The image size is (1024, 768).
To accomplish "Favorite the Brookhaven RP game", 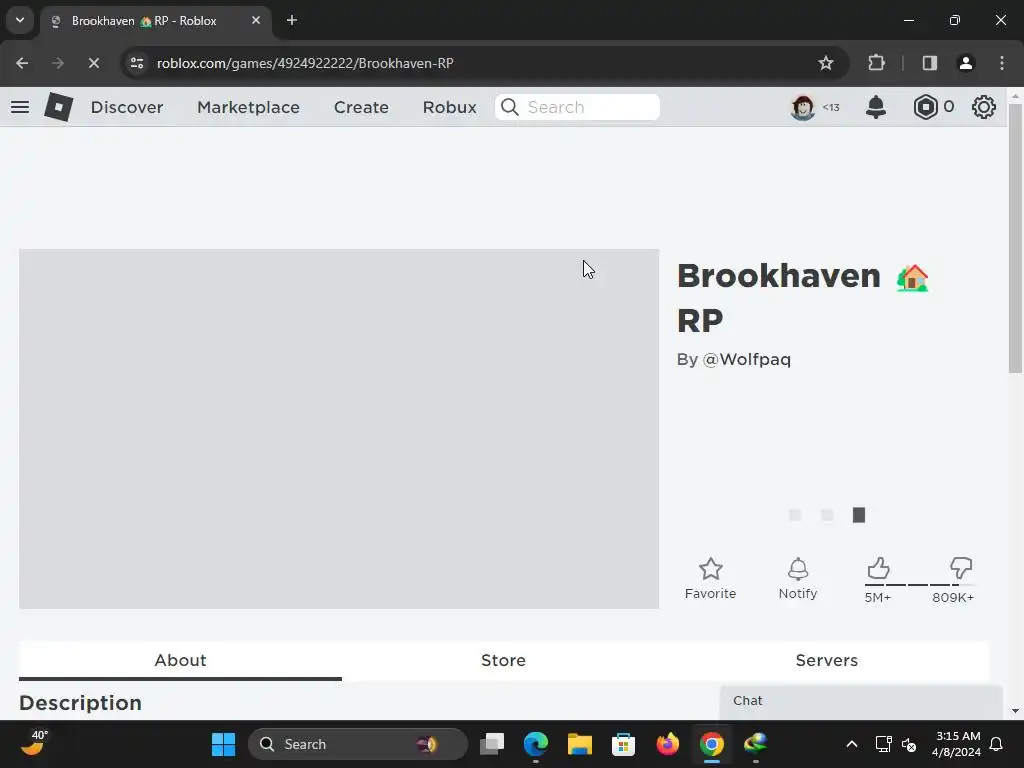I will (x=711, y=578).
